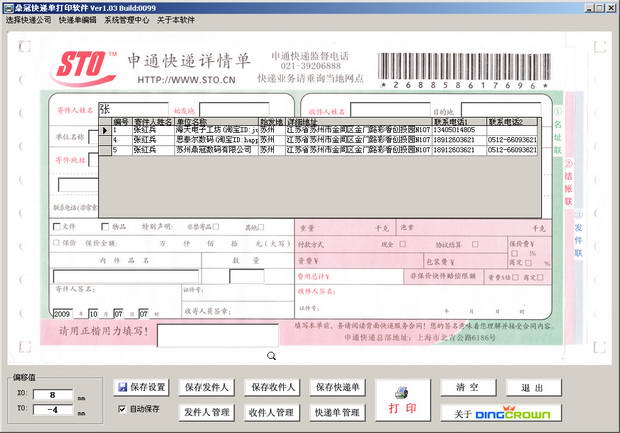Click the 保存收件人 button
Image resolution: width=620 pixels, height=433 pixels.
point(272,388)
